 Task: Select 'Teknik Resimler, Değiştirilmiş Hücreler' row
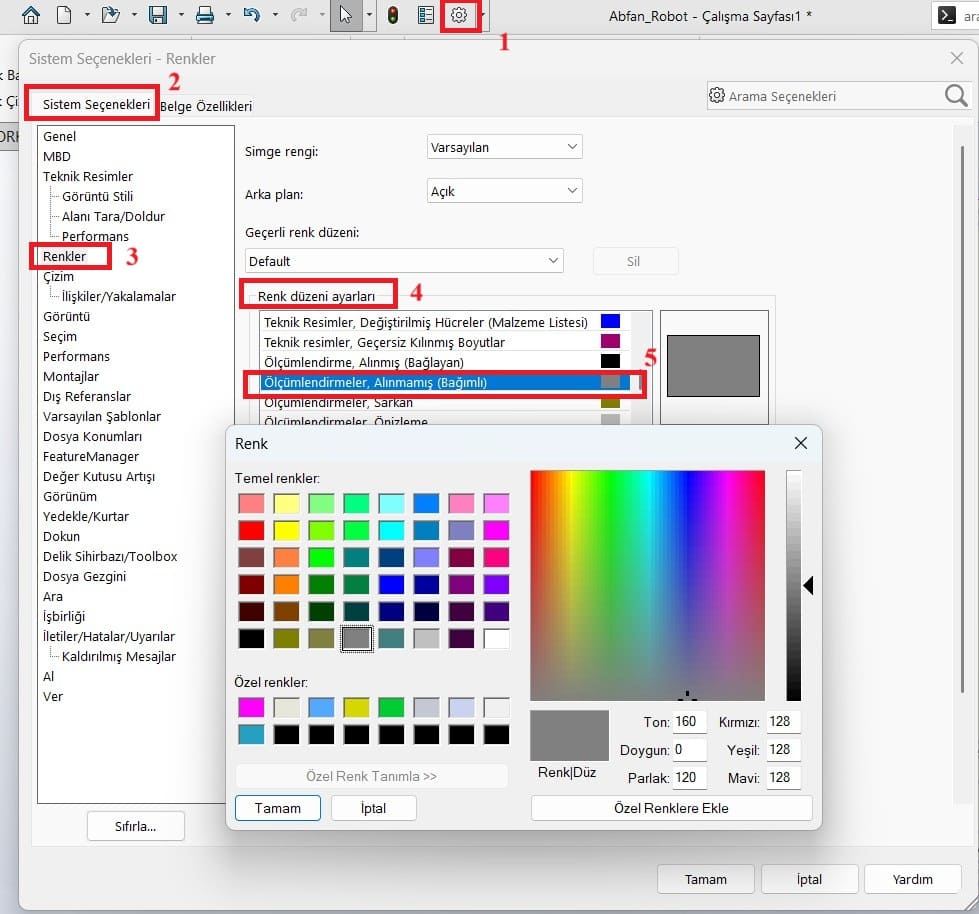click(x=445, y=322)
